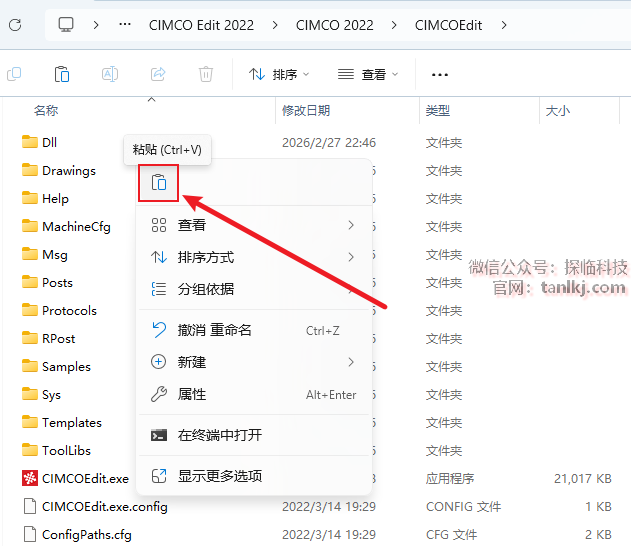Screen dimensions: 631x546
Task: Click the This PC monitor icon
Action: click(66, 25)
